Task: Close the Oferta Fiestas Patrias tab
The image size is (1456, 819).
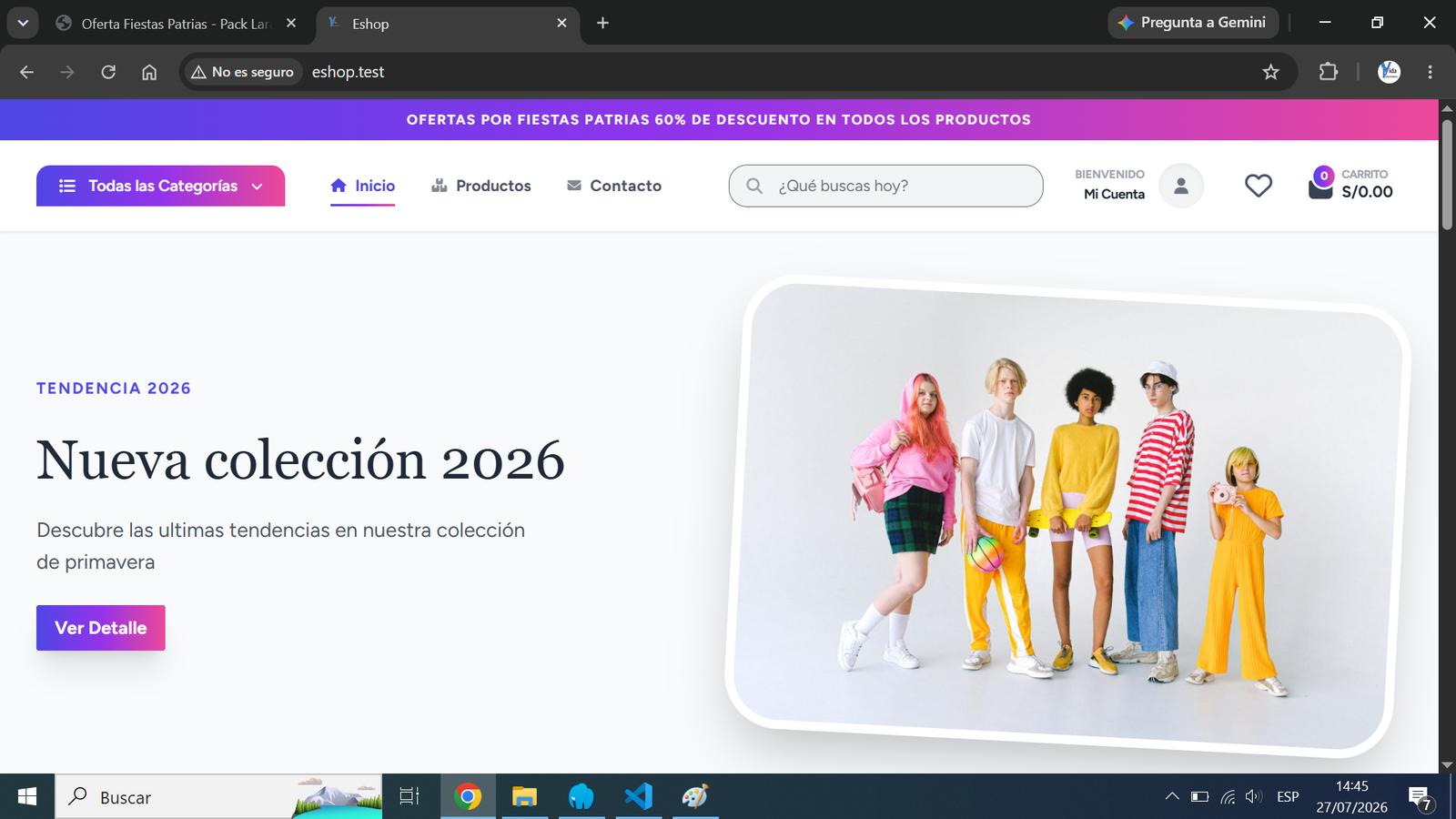Action: tap(291, 24)
